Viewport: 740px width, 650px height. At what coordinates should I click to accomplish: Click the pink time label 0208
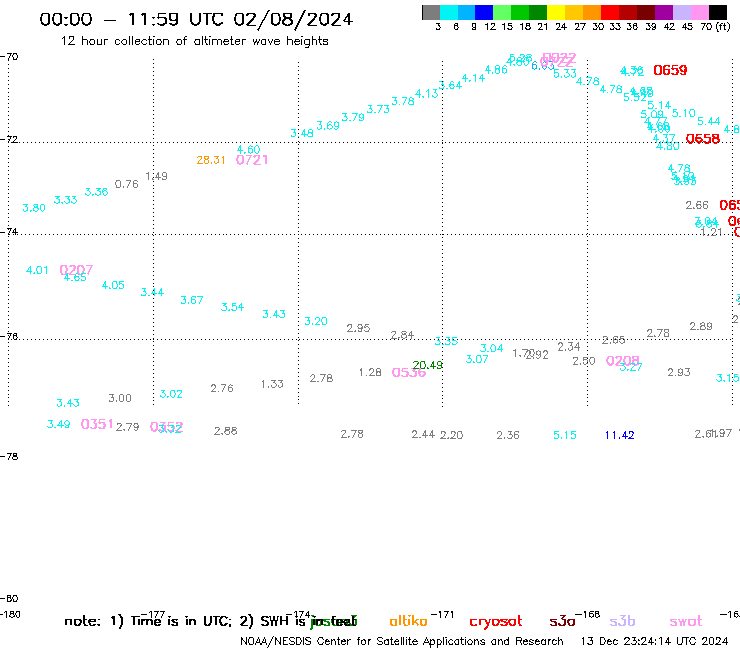622,361
